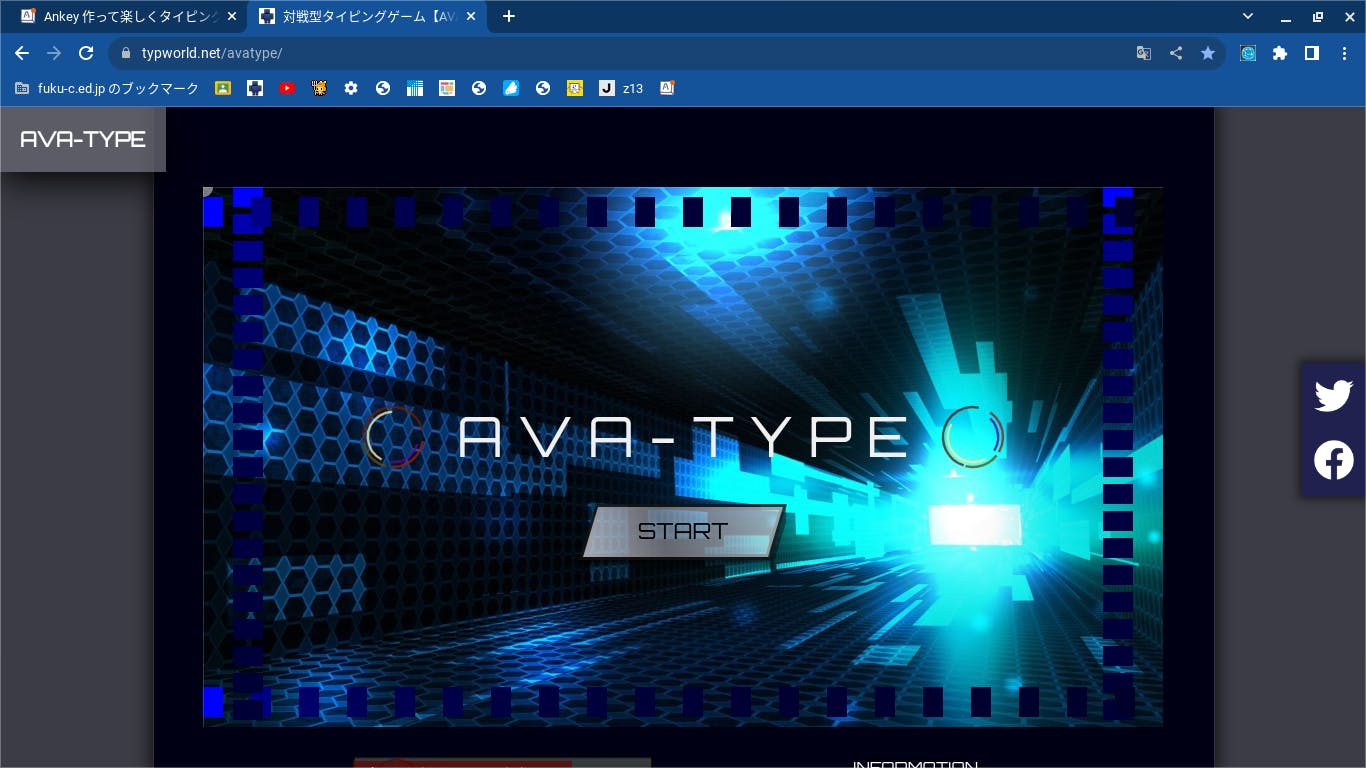Click the Facebook share icon

tap(1333, 460)
